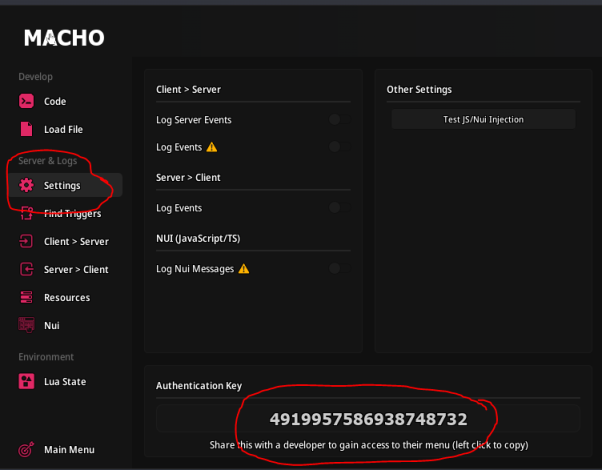Select Settings in the sidebar
The height and width of the screenshot is (470, 602).
point(65,185)
